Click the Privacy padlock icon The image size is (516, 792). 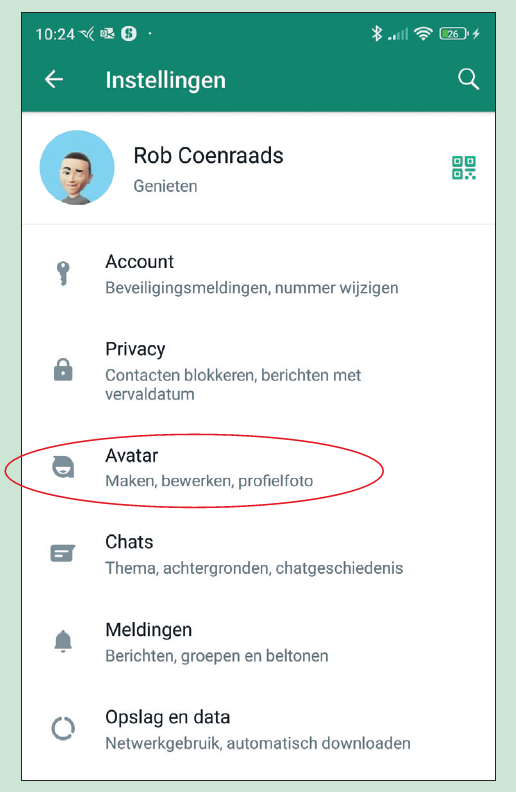(x=63, y=369)
